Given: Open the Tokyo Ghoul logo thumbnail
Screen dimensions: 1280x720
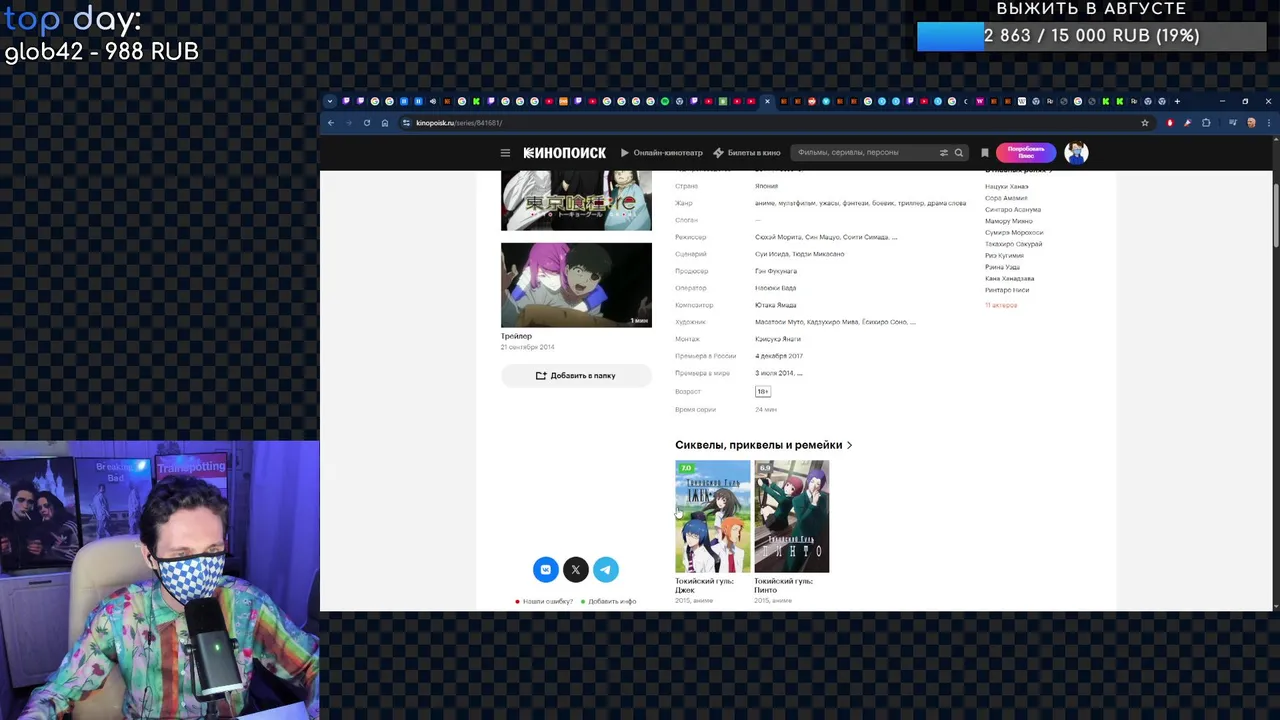Looking at the screenshot, I should [x=576, y=201].
